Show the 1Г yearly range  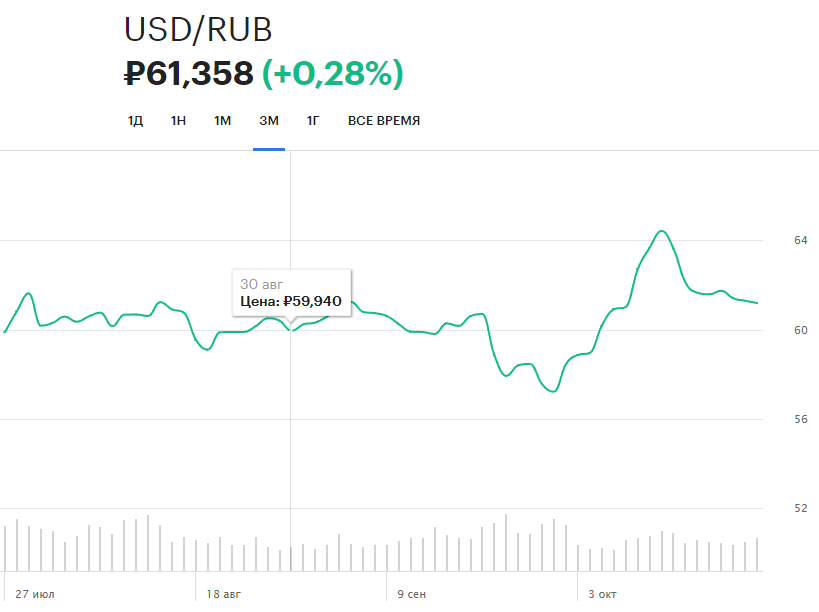click(313, 121)
